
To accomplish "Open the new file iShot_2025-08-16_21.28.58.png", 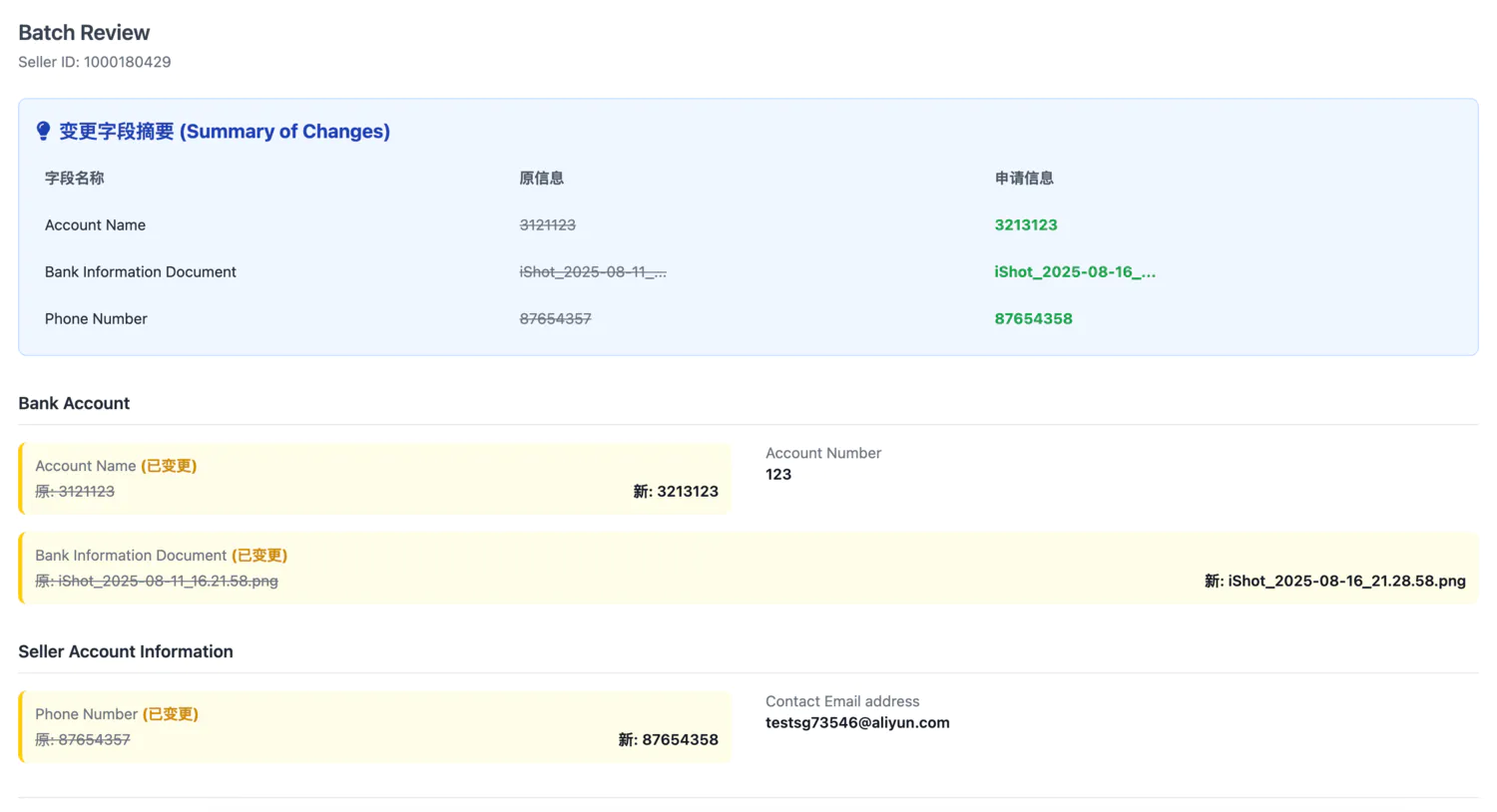I will coord(1345,581).
